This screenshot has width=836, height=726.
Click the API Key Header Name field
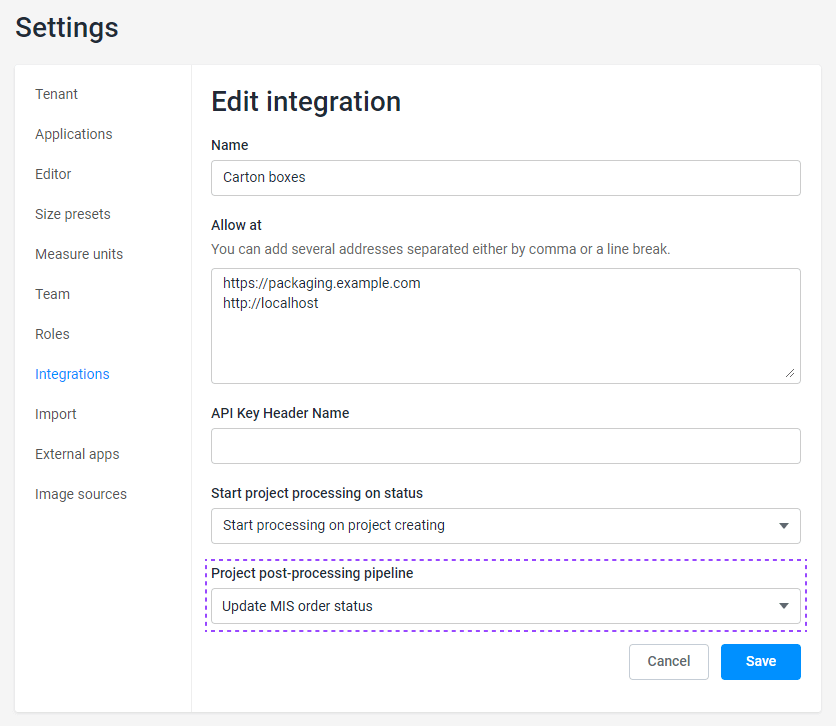tap(505, 446)
